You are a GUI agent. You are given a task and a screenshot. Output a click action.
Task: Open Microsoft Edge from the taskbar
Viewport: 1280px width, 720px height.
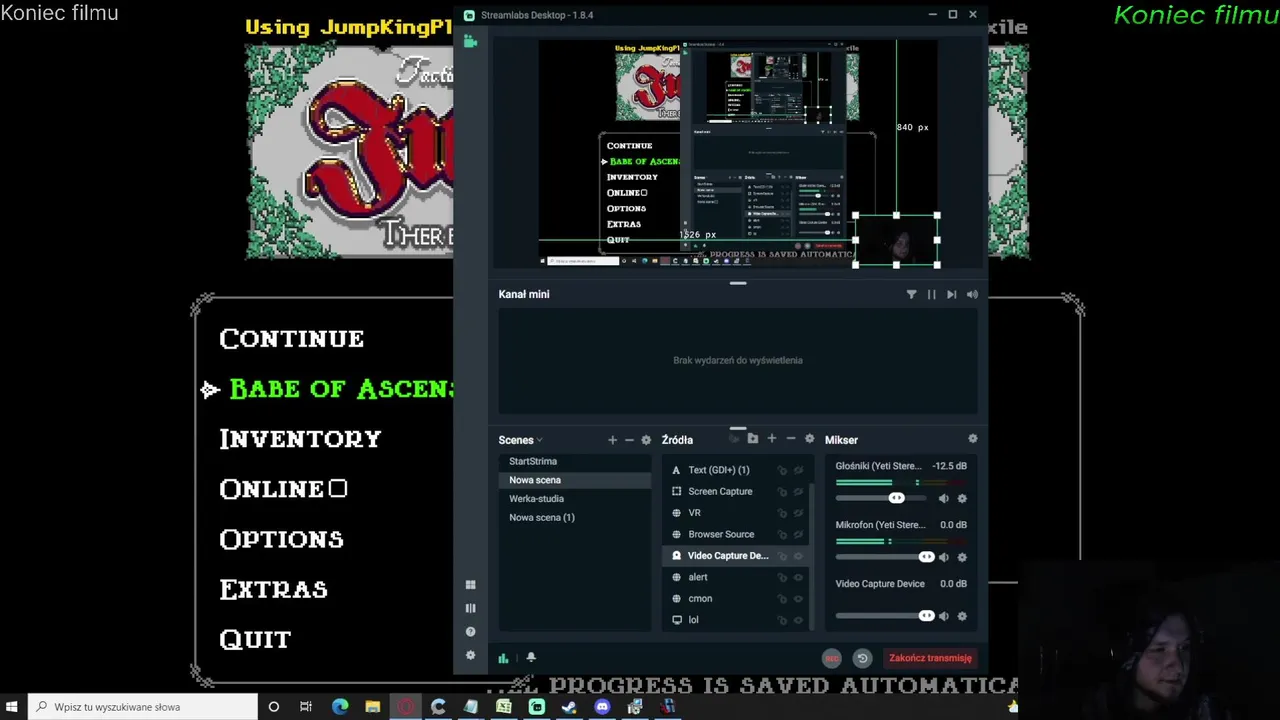tap(340, 707)
